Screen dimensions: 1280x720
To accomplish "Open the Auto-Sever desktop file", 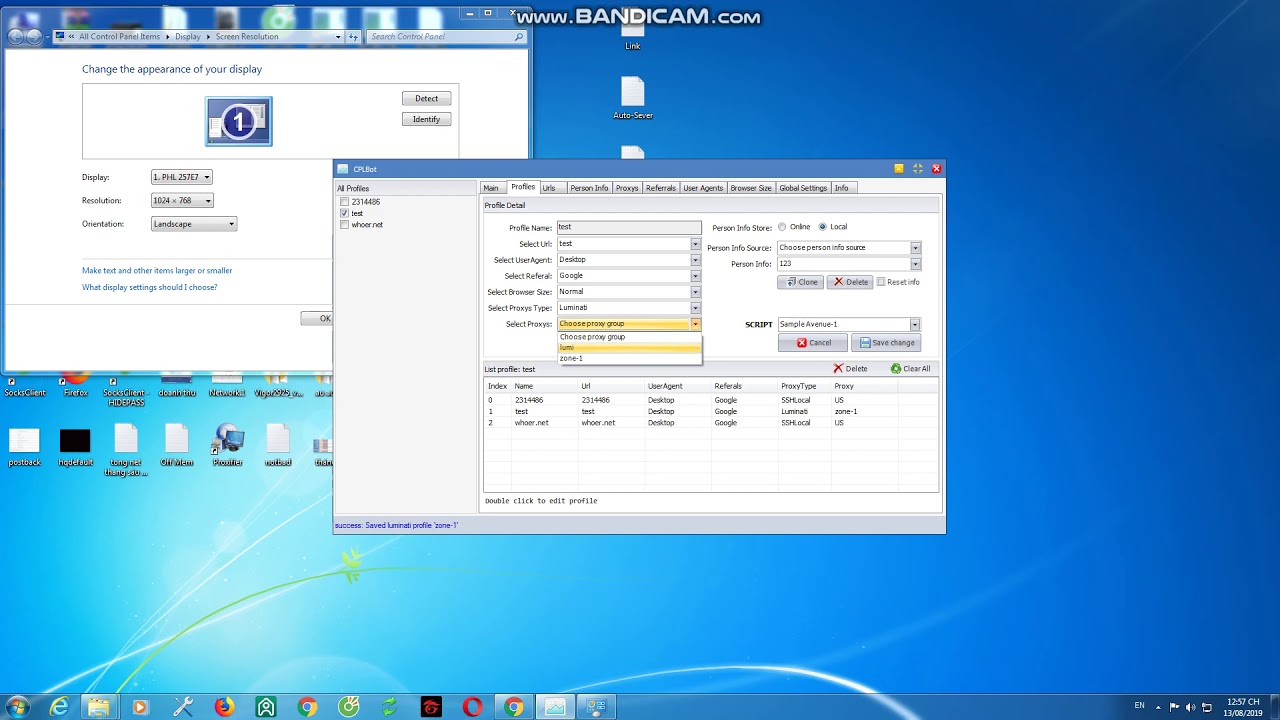I will 633,98.
